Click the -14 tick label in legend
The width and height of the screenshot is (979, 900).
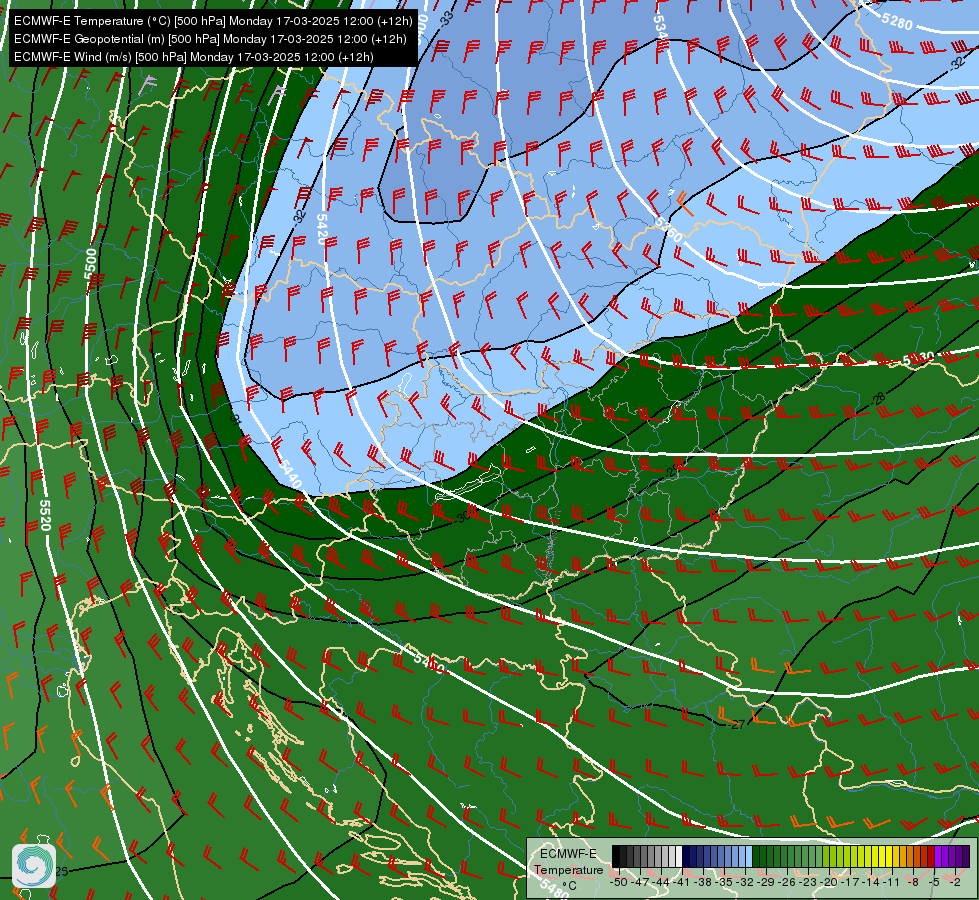[871, 882]
